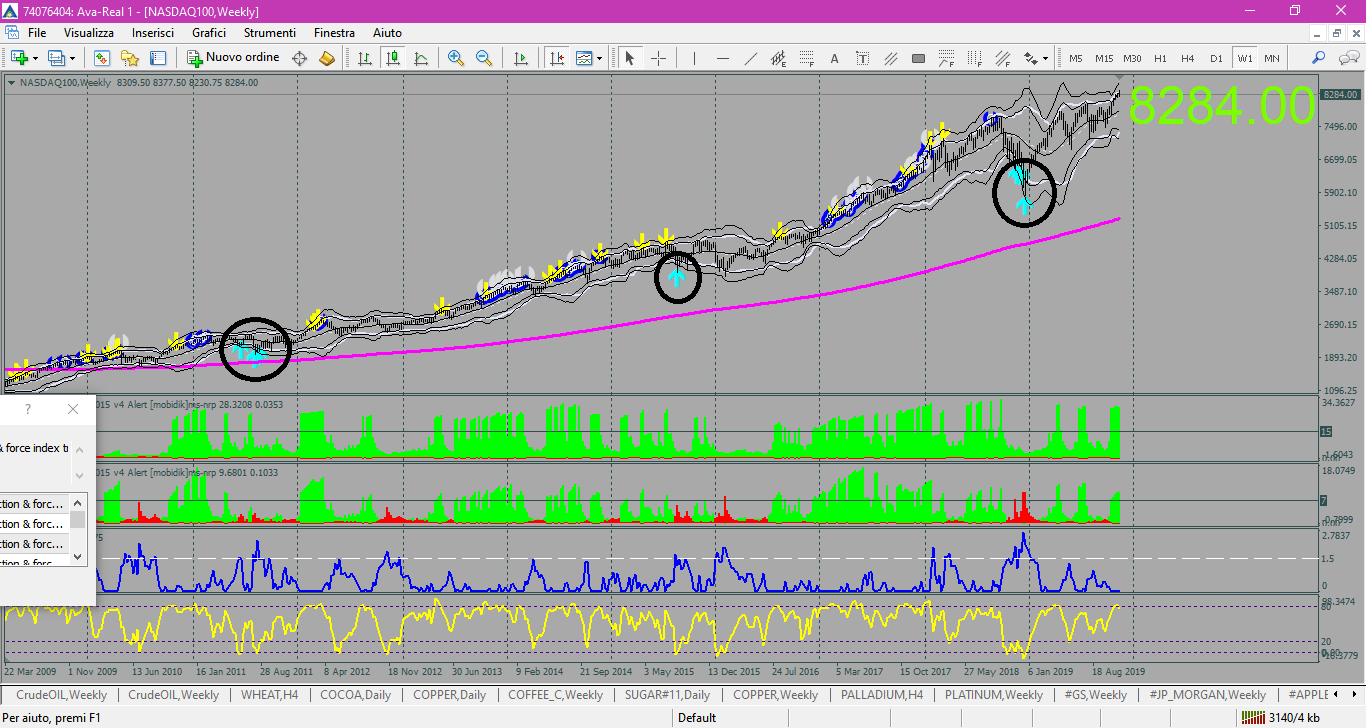This screenshot has height=728, width=1366.
Task: Open the Visualizza menu
Action: tap(89, 33)
